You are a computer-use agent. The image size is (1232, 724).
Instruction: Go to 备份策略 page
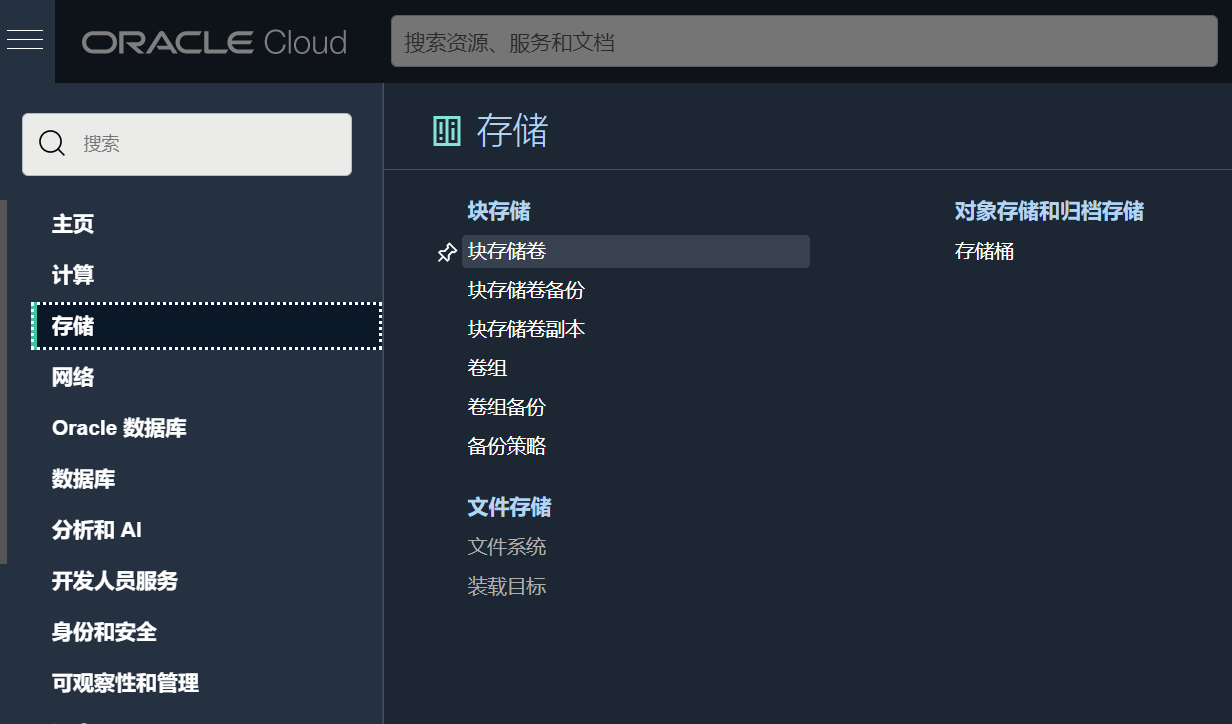point(506,446)
